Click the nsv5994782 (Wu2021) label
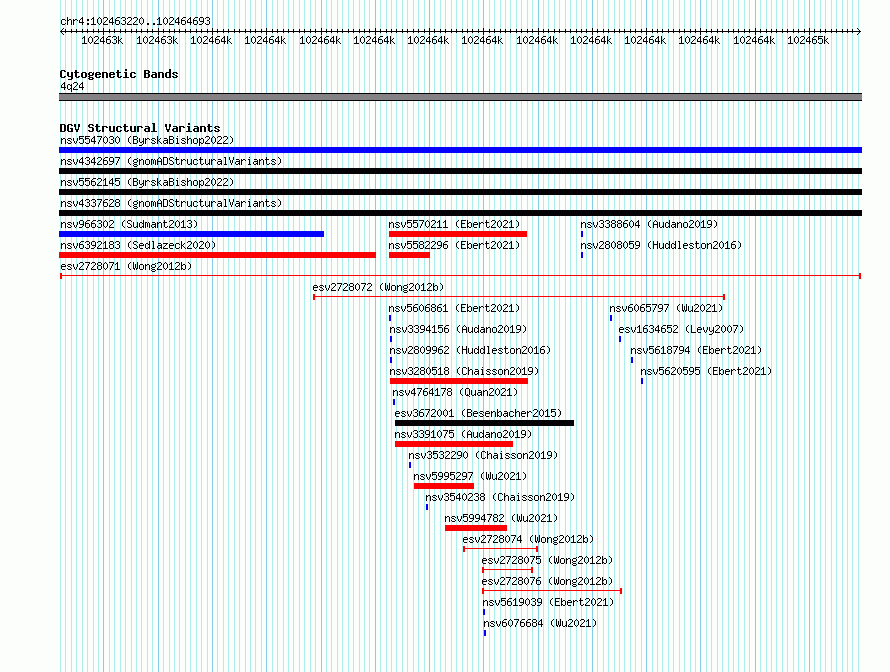The height and width of the screenshot is (672, 890). point(501,518)
